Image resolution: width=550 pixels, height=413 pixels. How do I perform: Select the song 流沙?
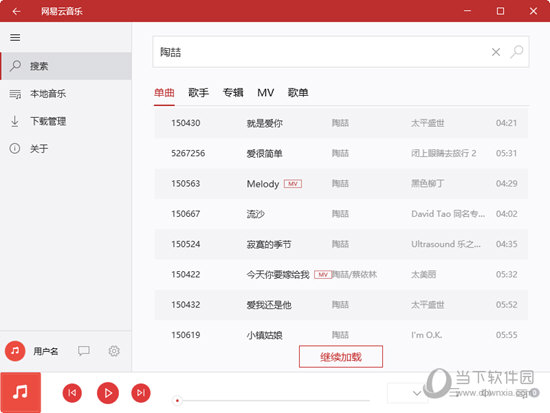tap(255, 214)
